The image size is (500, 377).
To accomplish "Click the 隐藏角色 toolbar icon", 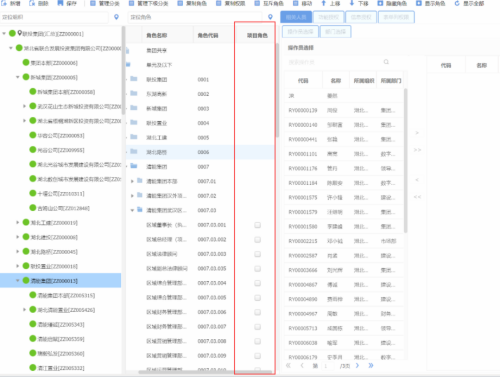I will click(x=380, y=3).
